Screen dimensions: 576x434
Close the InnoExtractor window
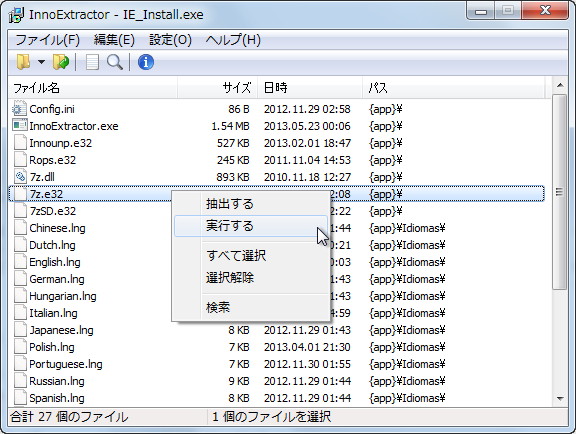point(545,11)
